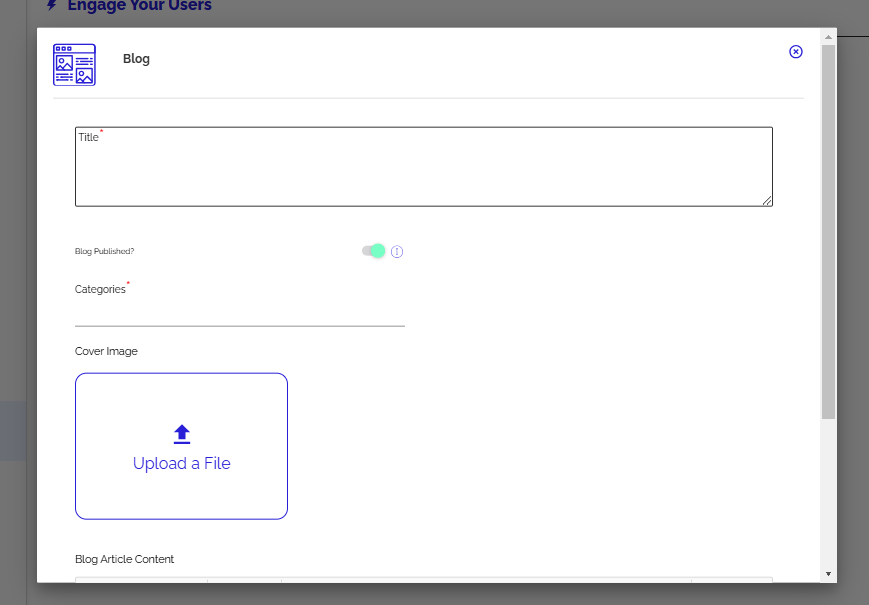The height and width of the screenshot is (605, 869).
Task: Click the Blog heading text
Action: click(136, 59)
